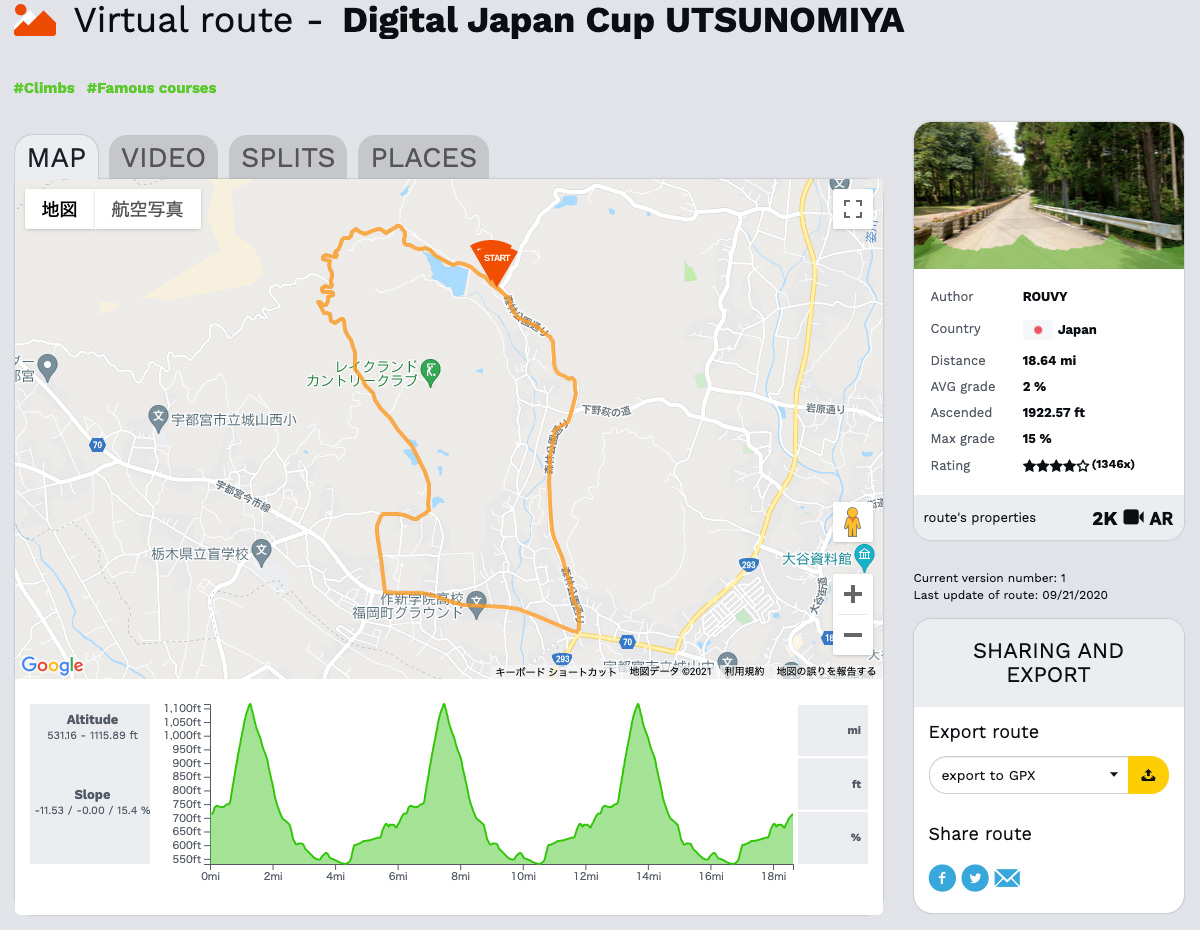Click the AVG grade 2 % value
The width and height of the screenshot is (1200, 930).
[1034, 386]
